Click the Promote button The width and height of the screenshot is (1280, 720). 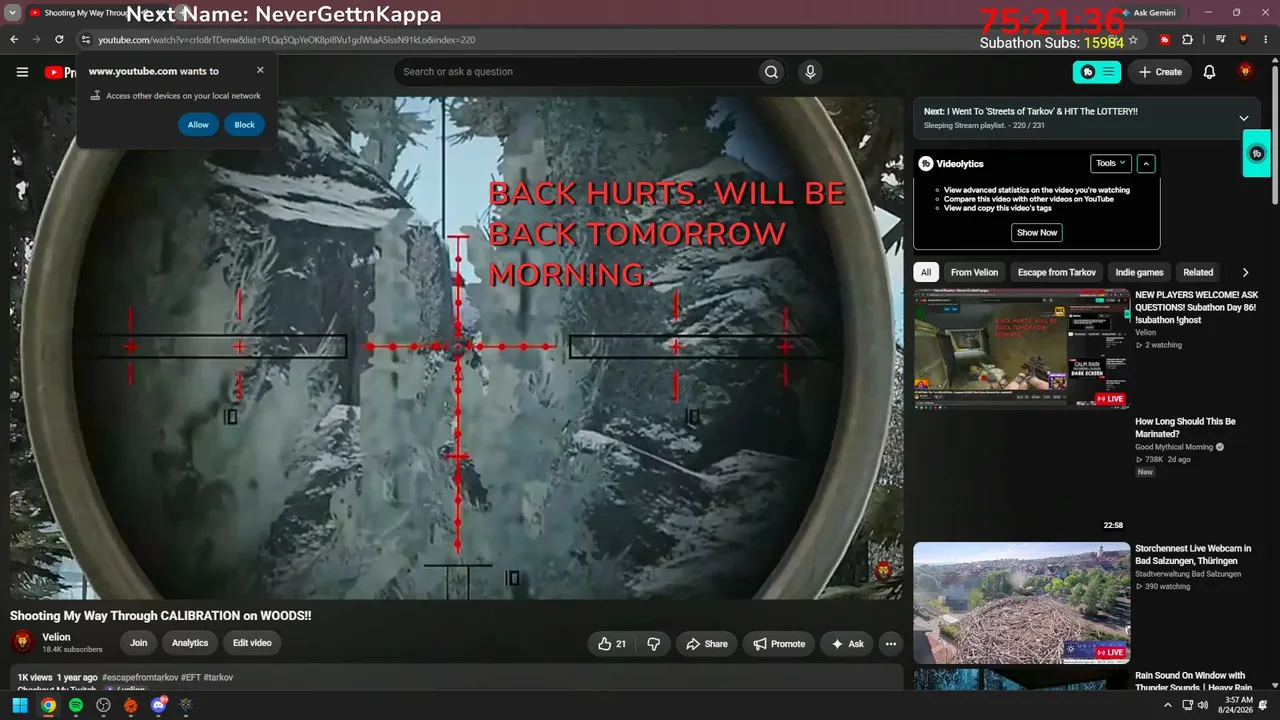[779, 644]
